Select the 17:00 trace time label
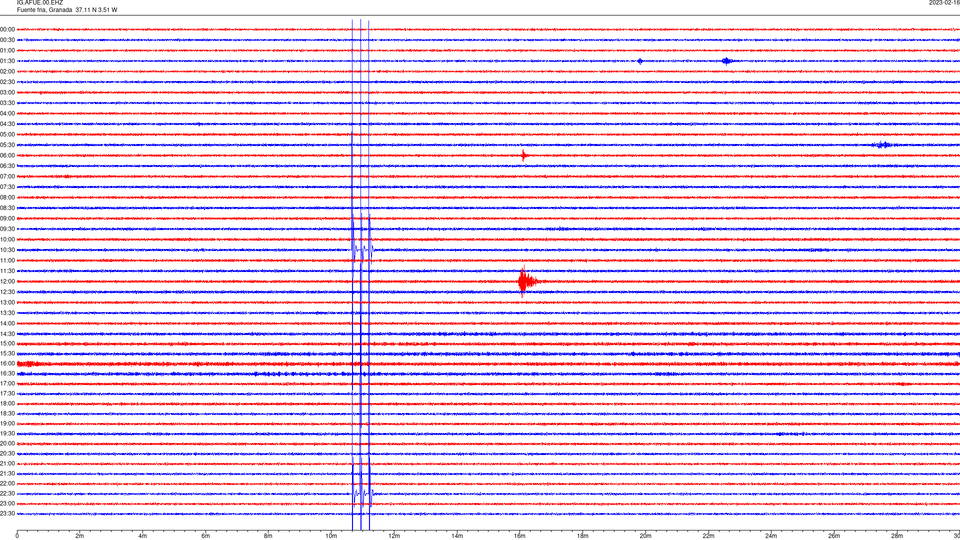 7,384
